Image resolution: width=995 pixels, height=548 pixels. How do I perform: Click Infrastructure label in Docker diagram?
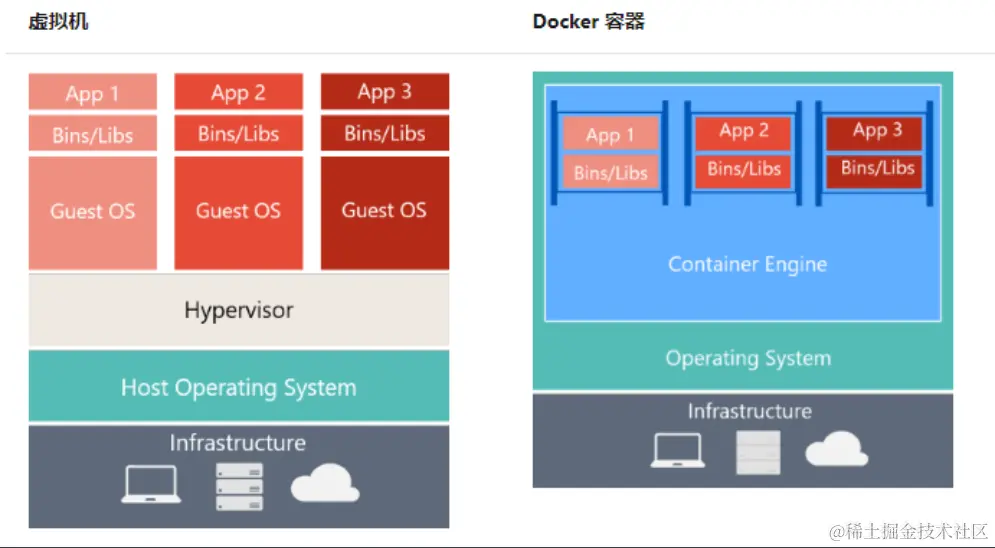point(749,411)
